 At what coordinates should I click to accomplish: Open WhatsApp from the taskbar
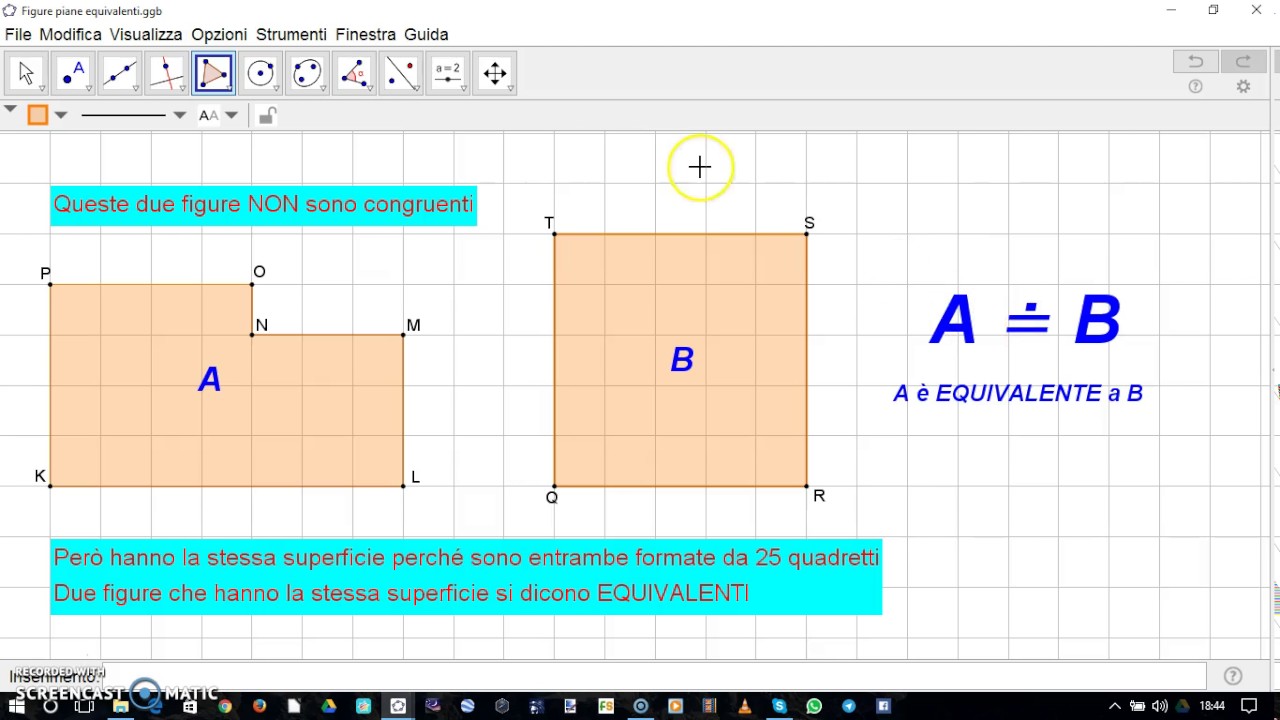click(x=814, y=706)
